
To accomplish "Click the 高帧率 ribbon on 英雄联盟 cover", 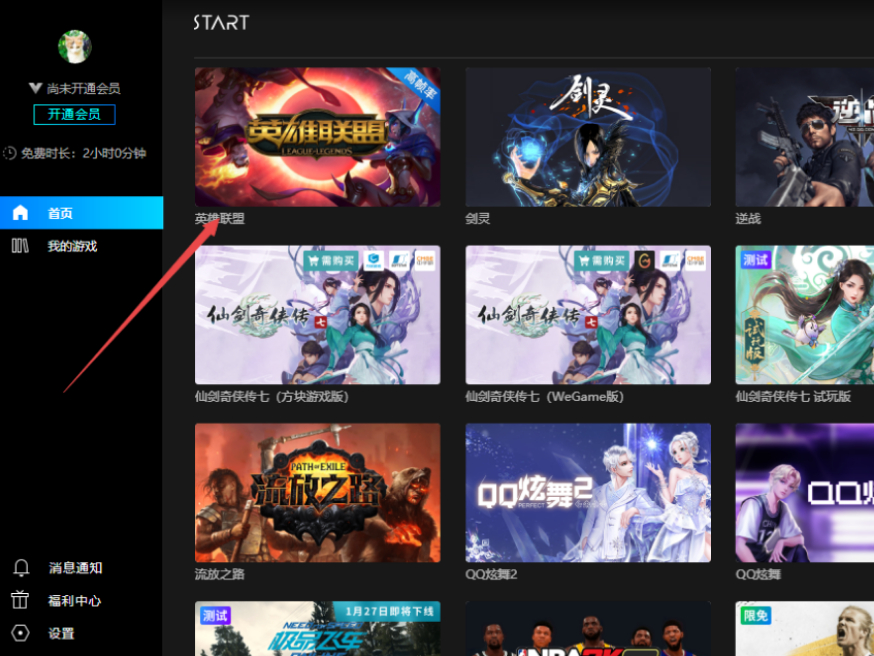I will click(x=419, y=85).
